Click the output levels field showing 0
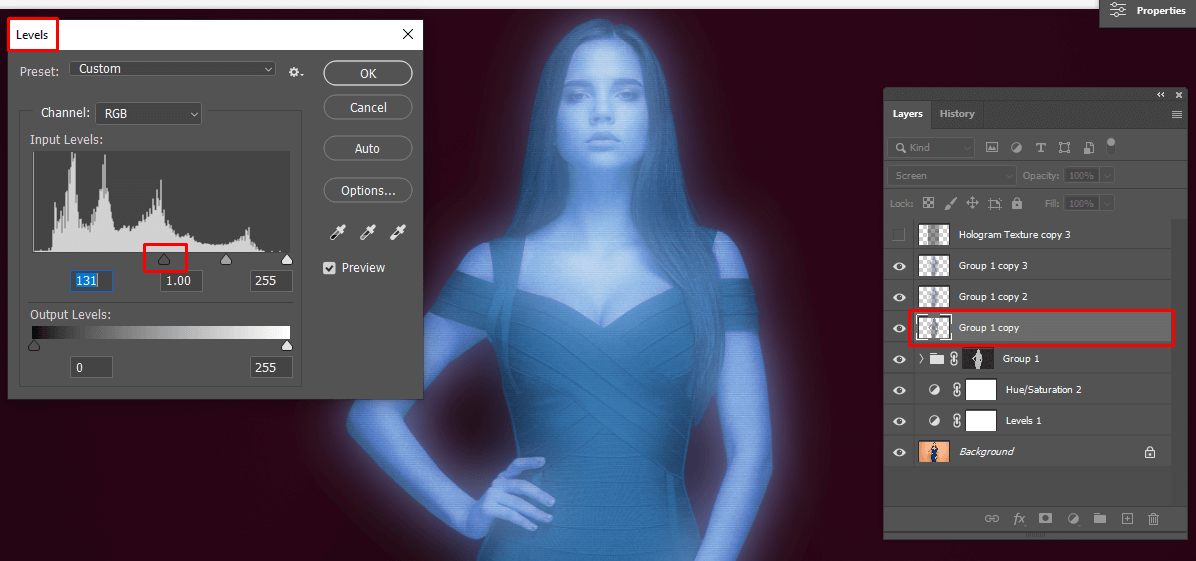The image size is (1196, 561). click(x=92, y=367)
